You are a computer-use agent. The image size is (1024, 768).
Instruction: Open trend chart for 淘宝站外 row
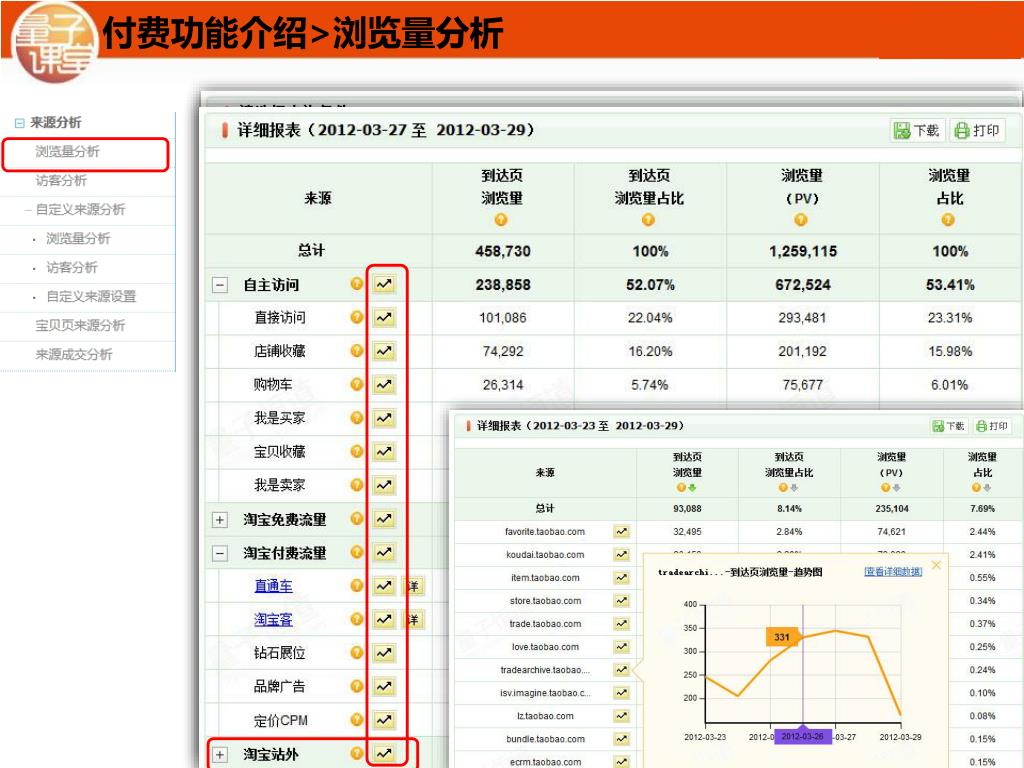point(384,754)
